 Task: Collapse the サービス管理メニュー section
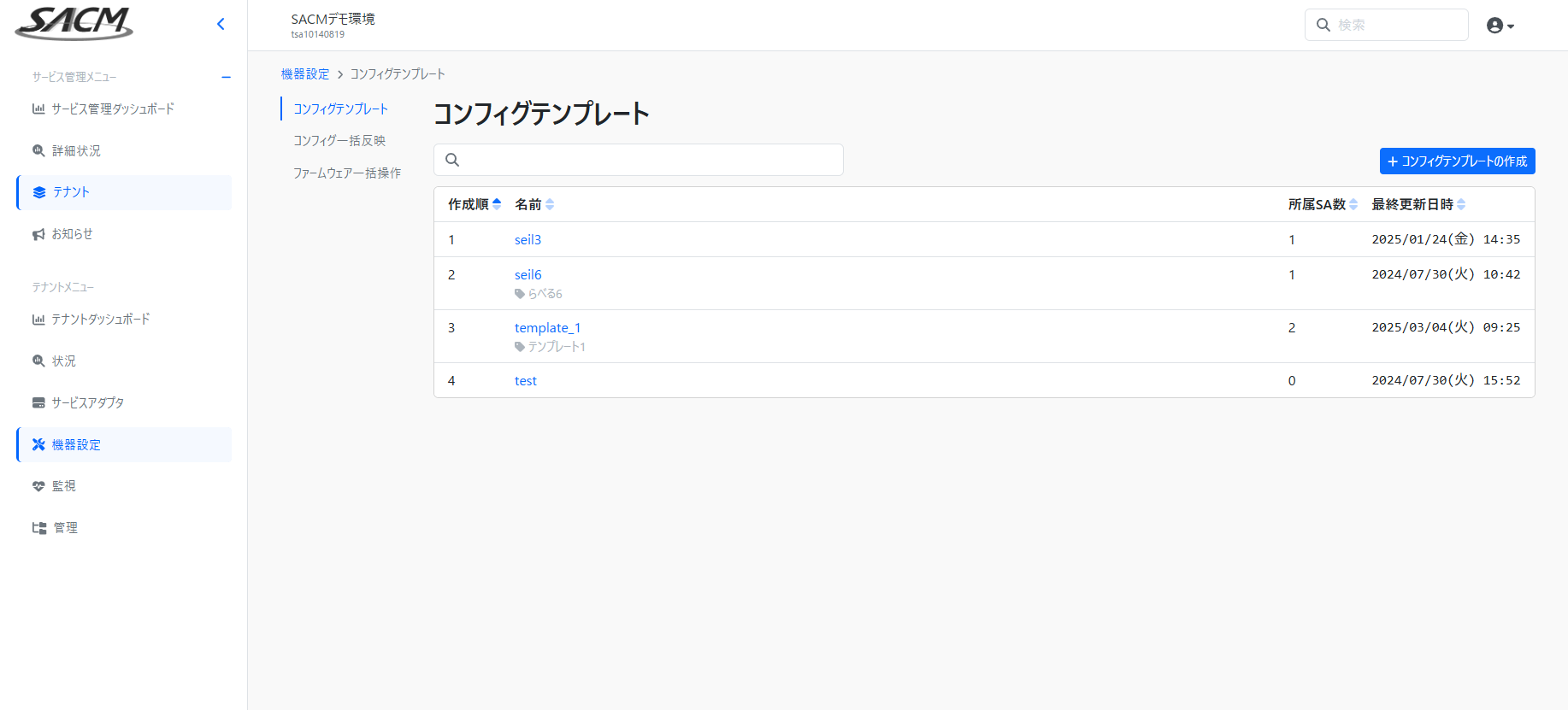tap(226, 77)
